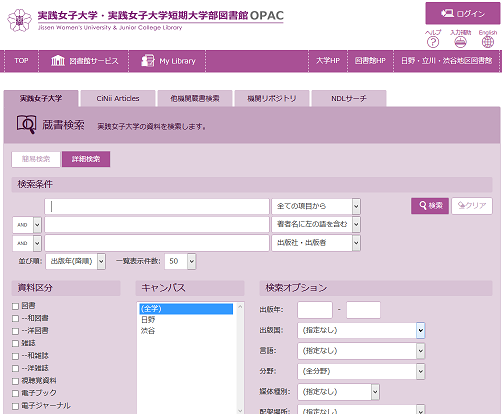
Task: Check the 図書 checkbox
Action: coord(15,306)
